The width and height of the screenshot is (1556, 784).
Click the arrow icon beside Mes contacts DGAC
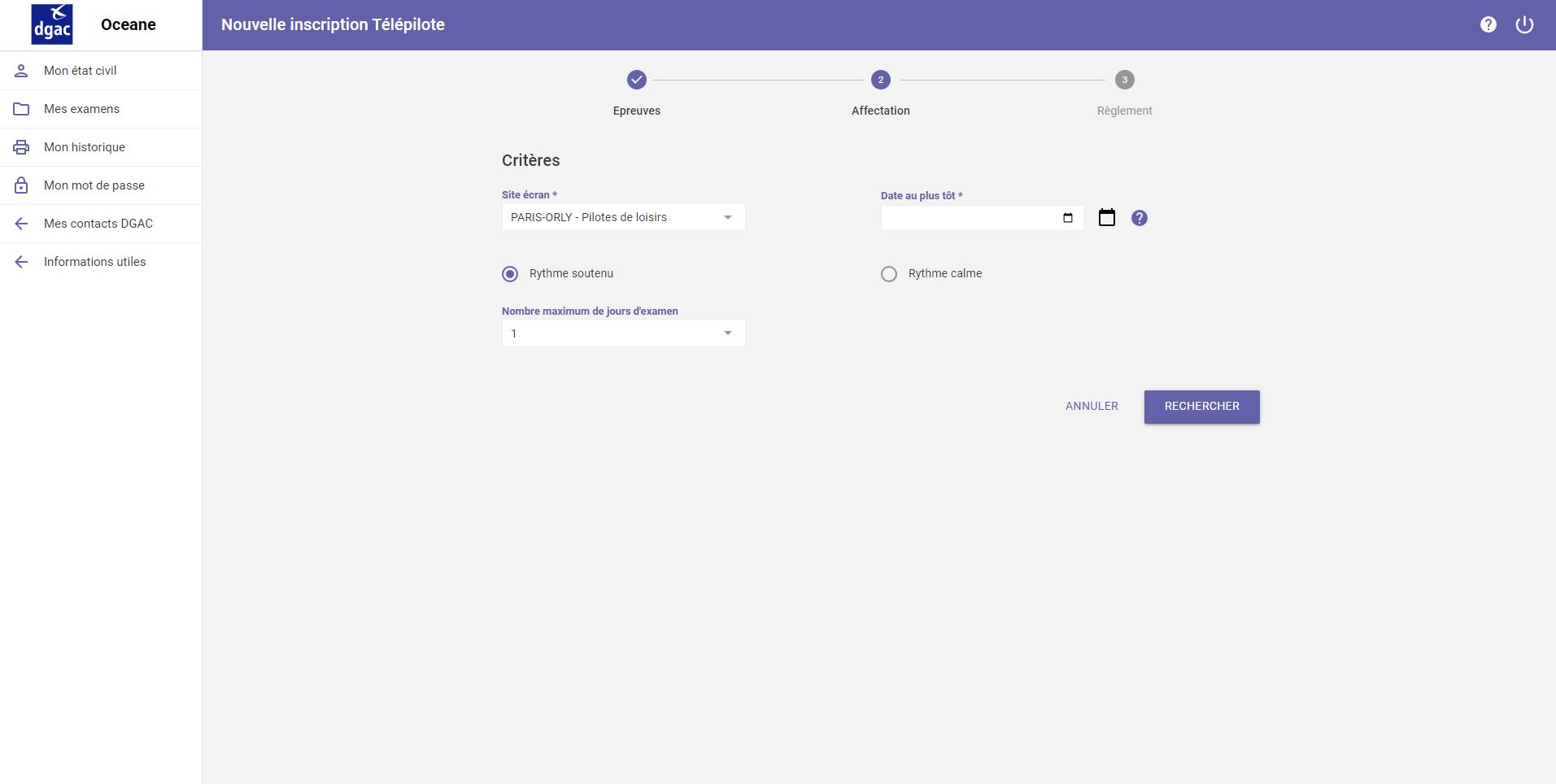21,224
